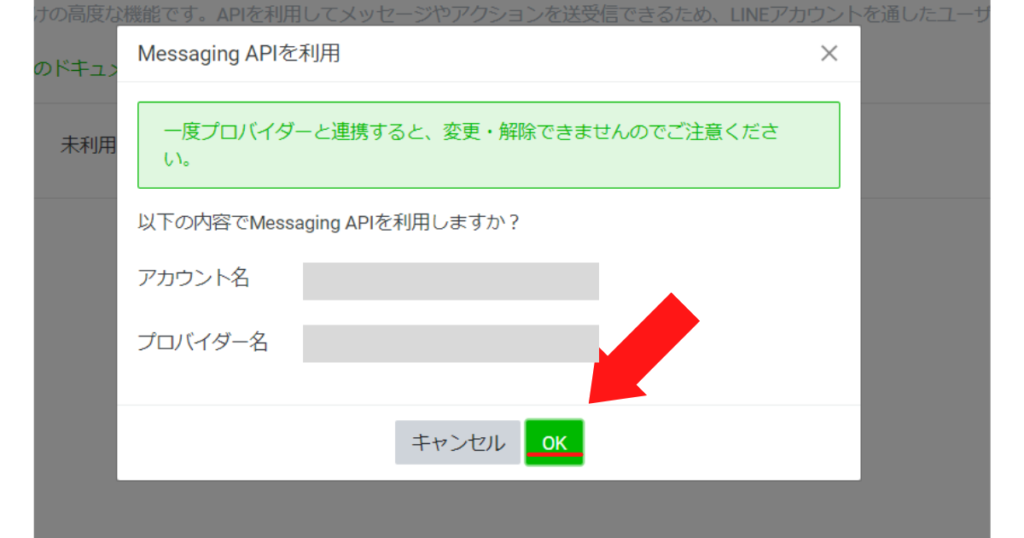The image size is (1024, 538).
Task: Click the プロバイダー名 label
Action: coord(202,341)
